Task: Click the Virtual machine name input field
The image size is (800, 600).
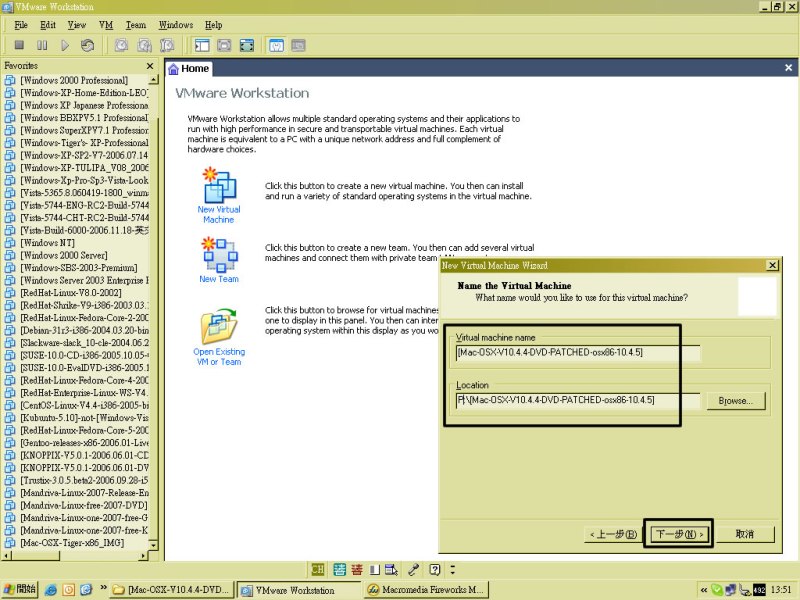Action: tap(578, 353)
